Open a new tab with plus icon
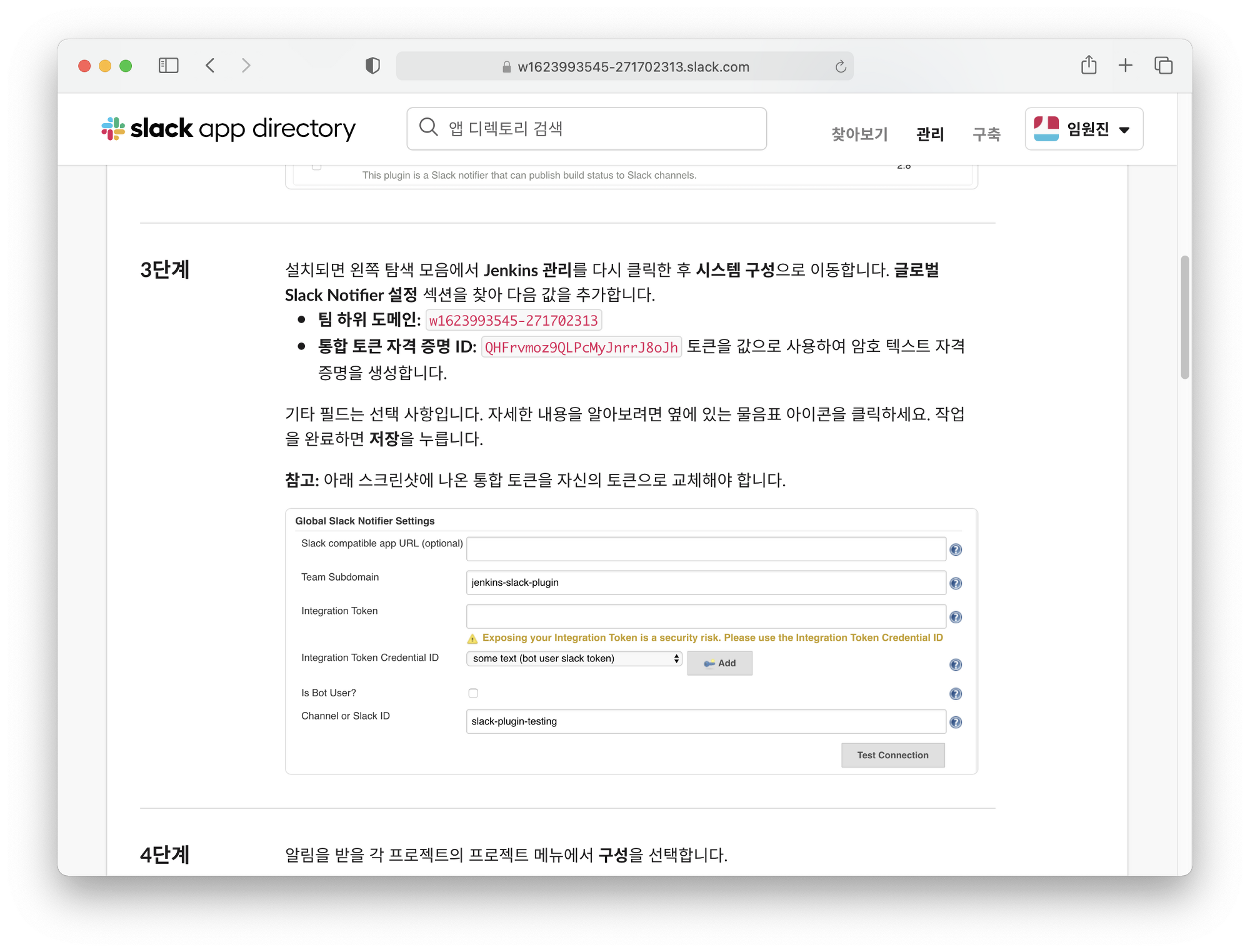1250x952 pixels. pyautogui.click(x=1125, y=65)
